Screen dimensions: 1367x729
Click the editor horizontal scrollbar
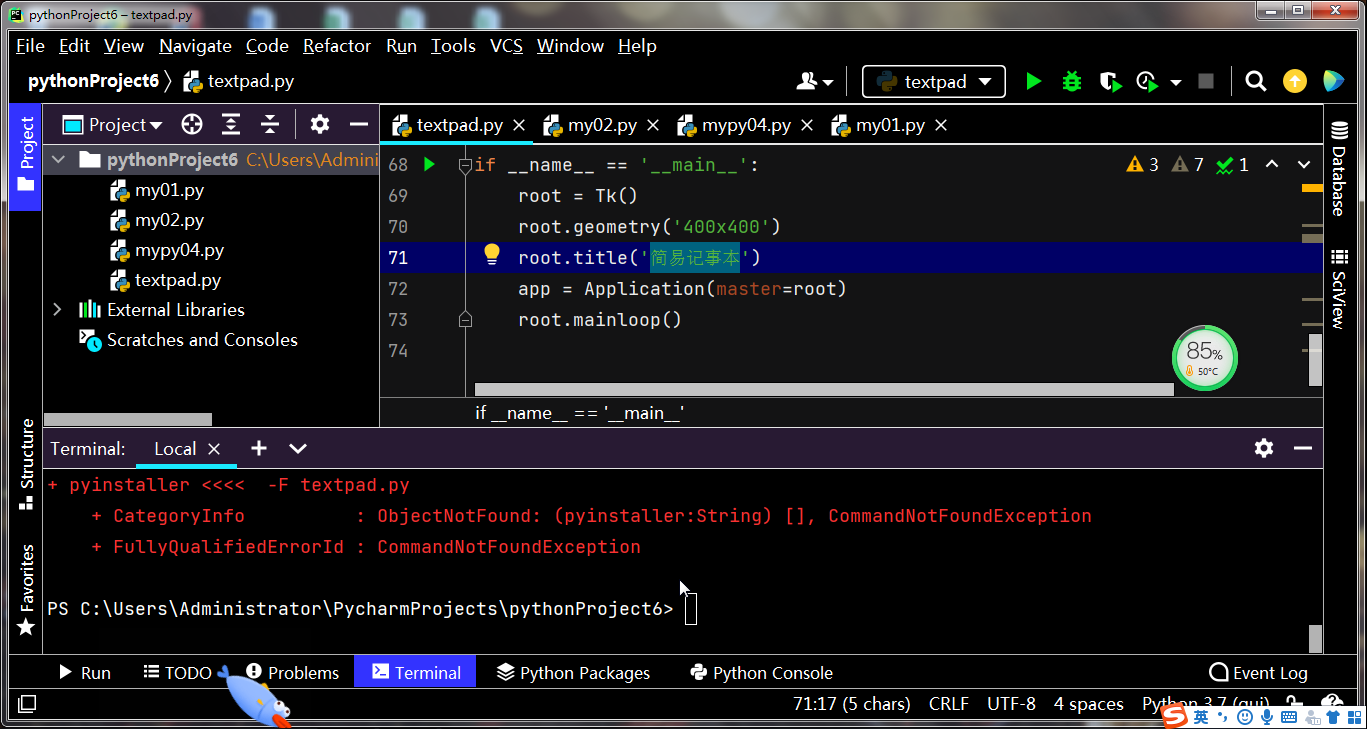[824, 389]
